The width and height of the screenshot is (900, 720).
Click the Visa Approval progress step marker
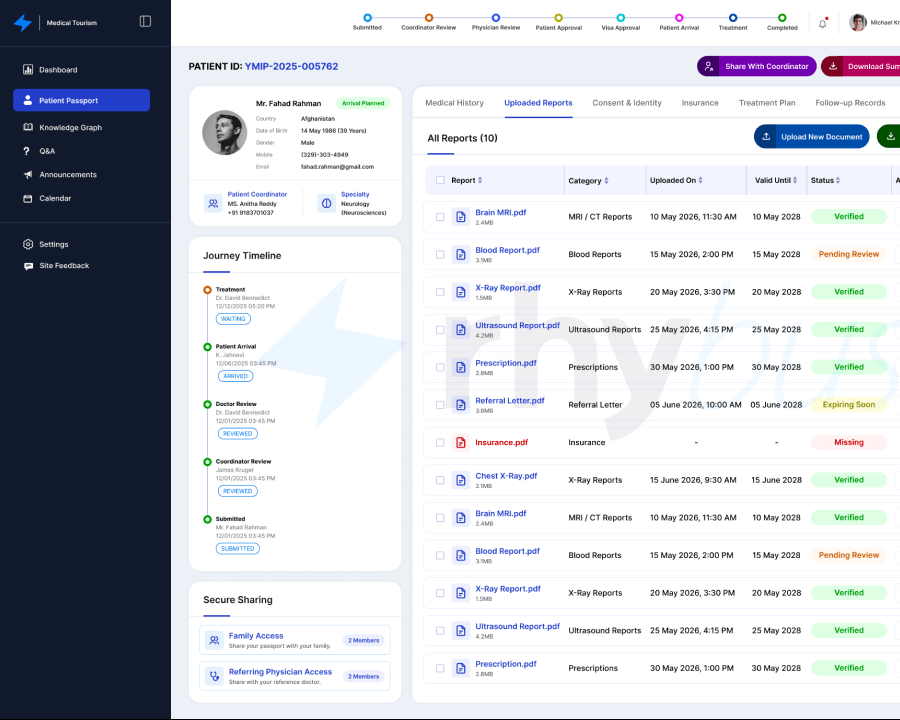coord(620,18)
